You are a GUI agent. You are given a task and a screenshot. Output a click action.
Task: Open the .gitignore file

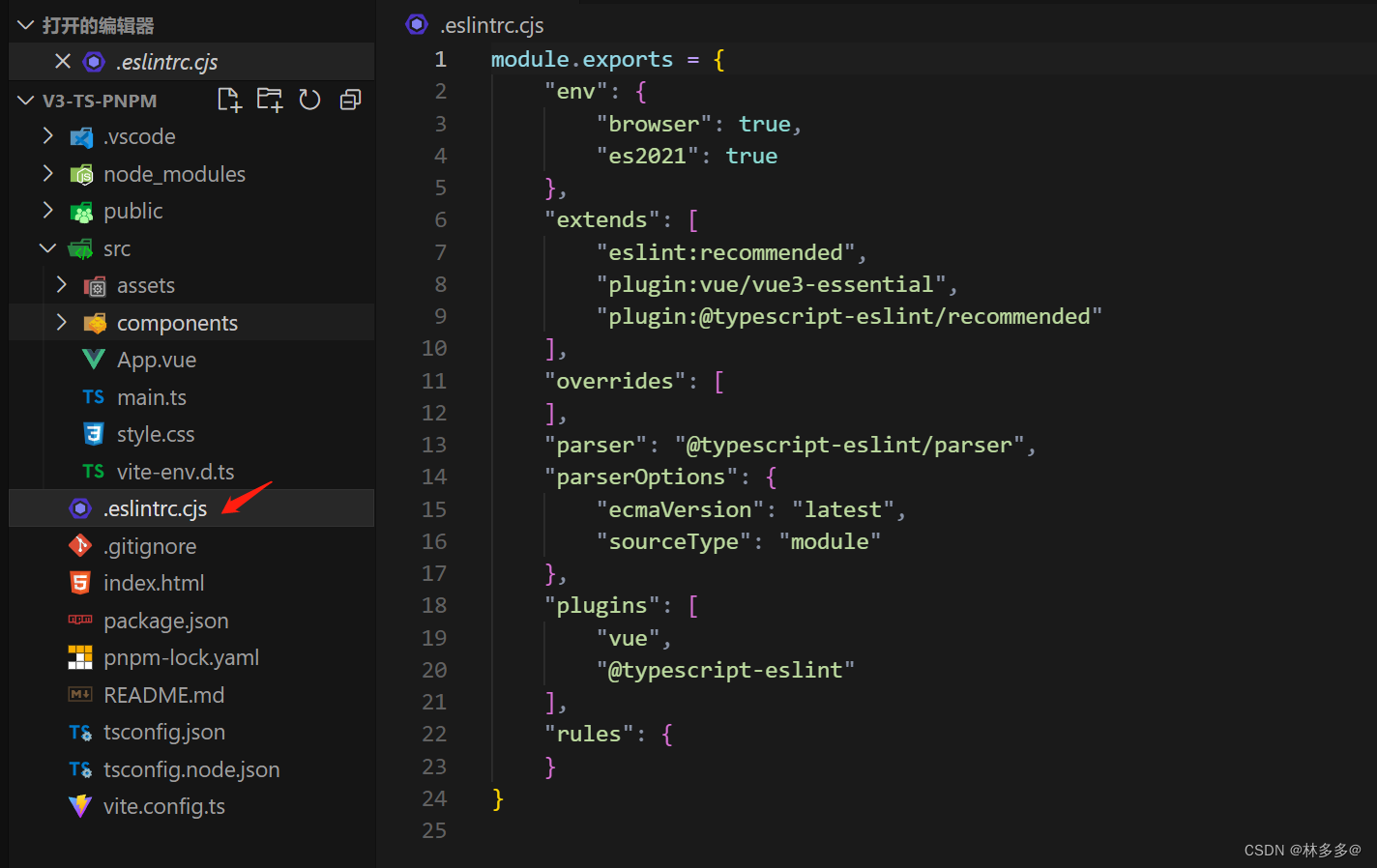click(x=150, y=546)
